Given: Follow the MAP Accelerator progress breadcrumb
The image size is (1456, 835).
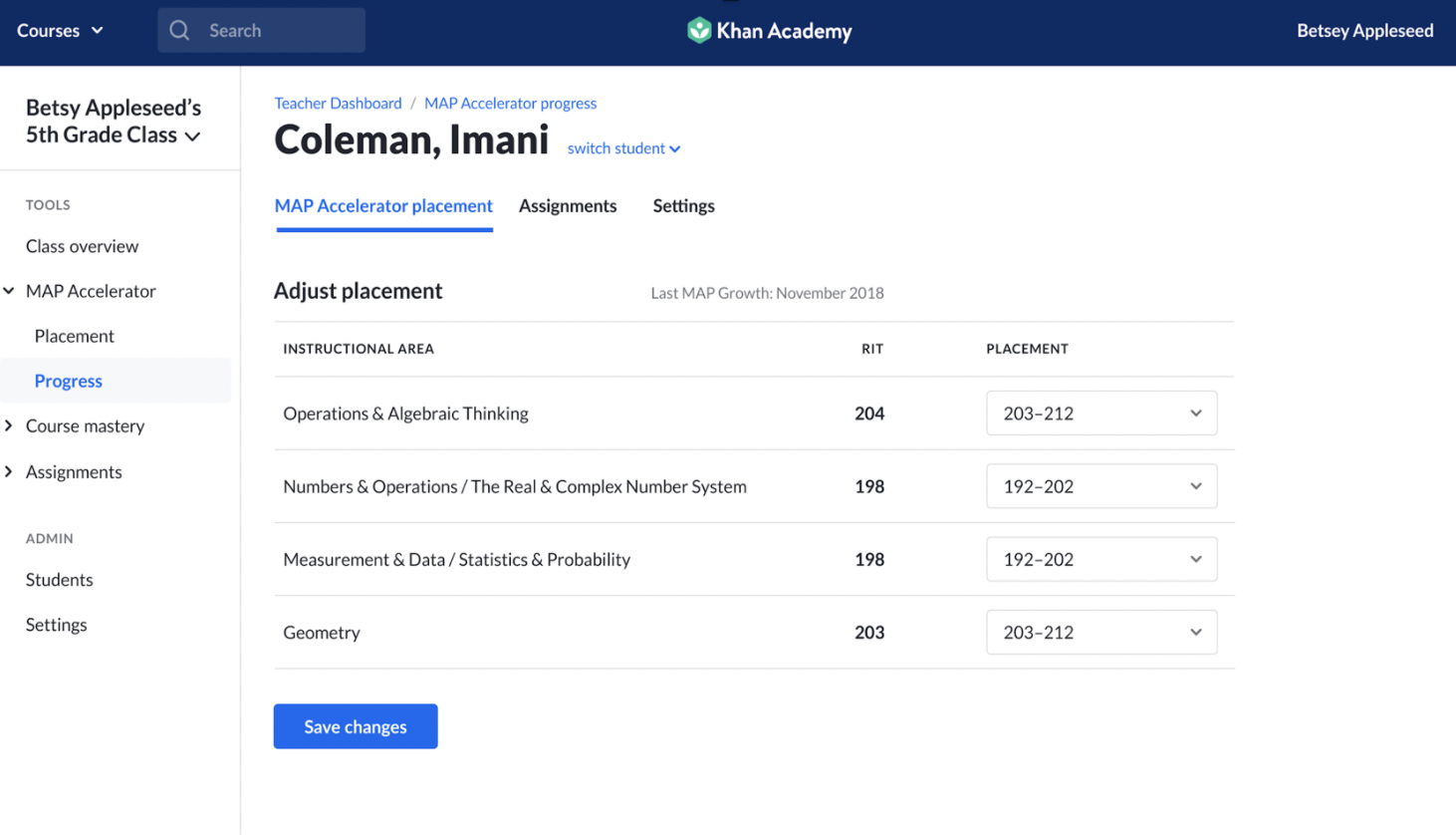Looking at the screenshot, I should pyautogui.click(x=510, y=103).
